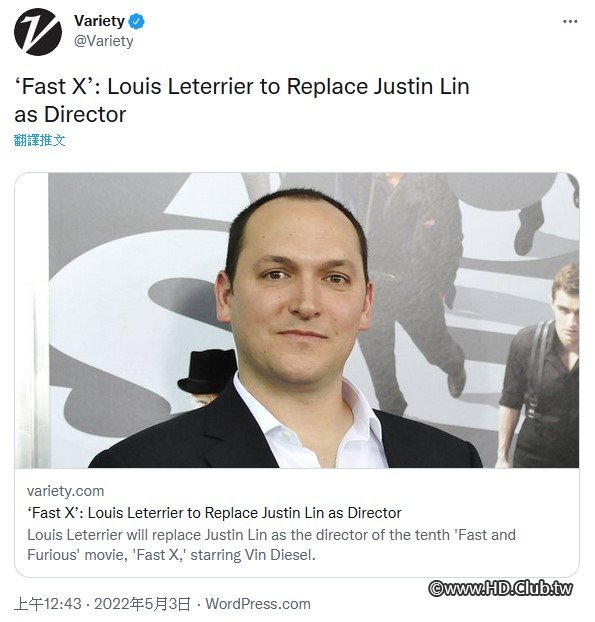The image size is (595, 622).
Task: Click the variety.com domain in the card
Action: click(x=65, y=491)
